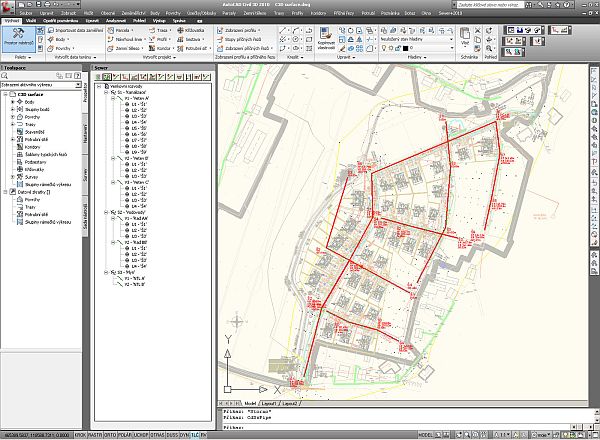Toggle KROK snap mode in status bar

(80, 435)
